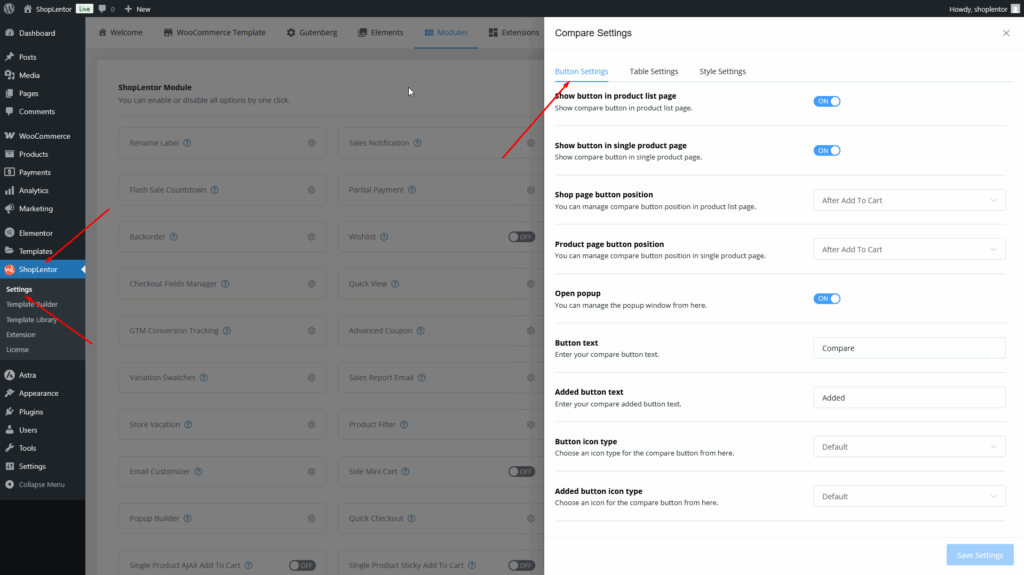Click the Save Settings button
The width and height of the screenshot is (1024, 575).
pos(979,555)
